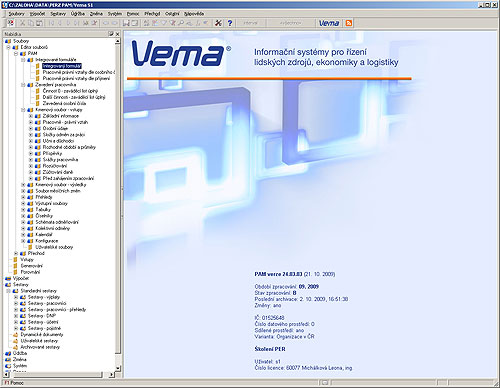Close the Nabídka side panel
Image resolution: width=500 pixels, height=388 pixels.
[x=117, y=34]
